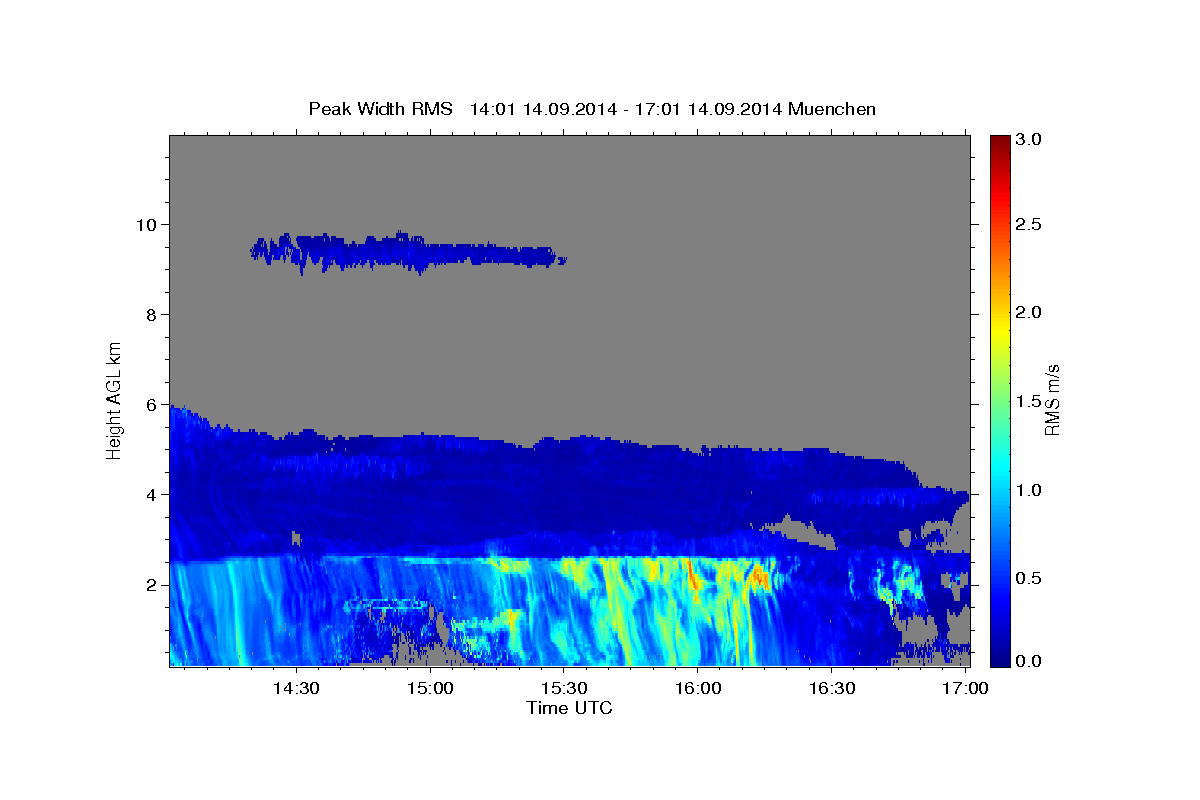Click the colorbar value 0.5
Image resolution: width=1200 pixels, height=800 pixels.
point(1030,578)
